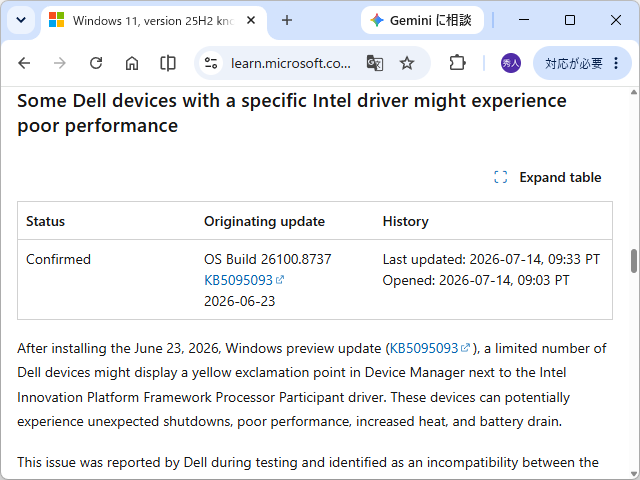Open site information icon in address bar
The height and width of the screenshot is (480, 640).
pyautogui.click(x=211, y=63)
